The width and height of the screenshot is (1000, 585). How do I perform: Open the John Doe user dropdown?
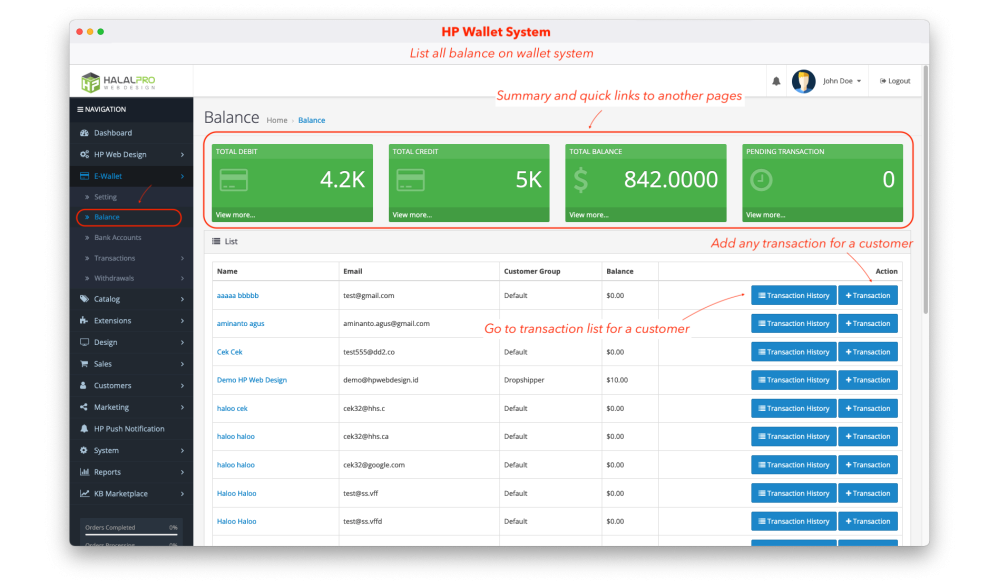pyautogui.click(x=841, y=81)
